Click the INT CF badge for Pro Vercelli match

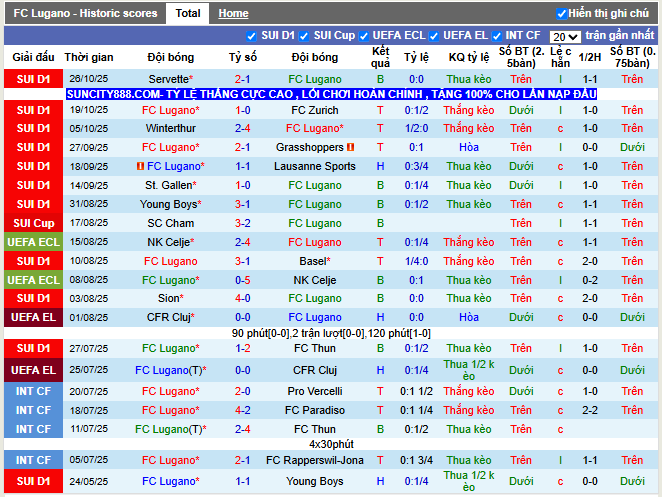[33, 392]
